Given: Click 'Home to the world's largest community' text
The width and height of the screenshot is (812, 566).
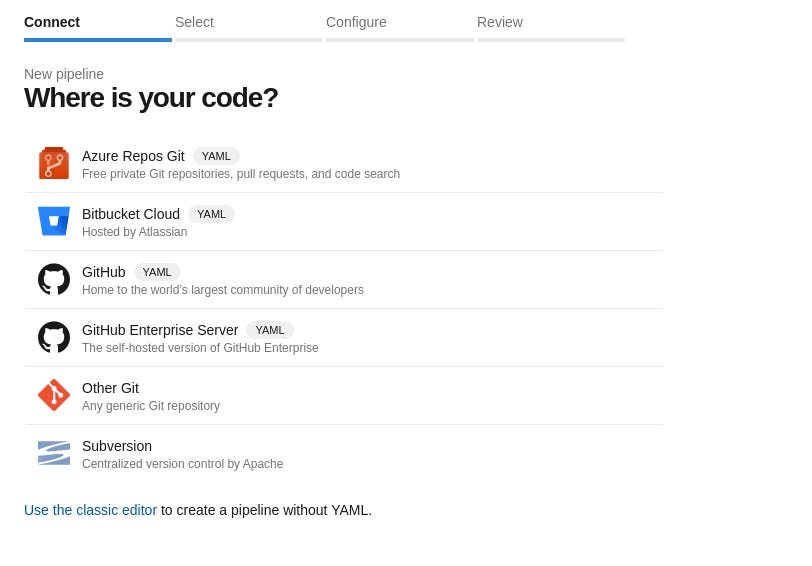Looking at the screenshot, I should [223, 290].
